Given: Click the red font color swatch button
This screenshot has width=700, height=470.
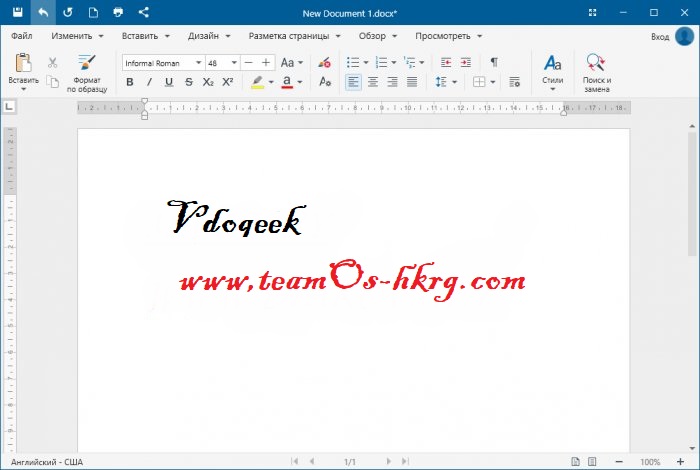Looking at the screenshot, I should (x=287, y=82).
